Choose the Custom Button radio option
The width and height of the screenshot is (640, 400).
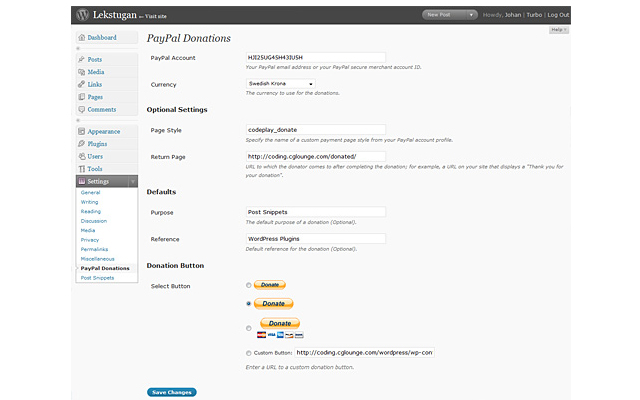tap(249, 353)
